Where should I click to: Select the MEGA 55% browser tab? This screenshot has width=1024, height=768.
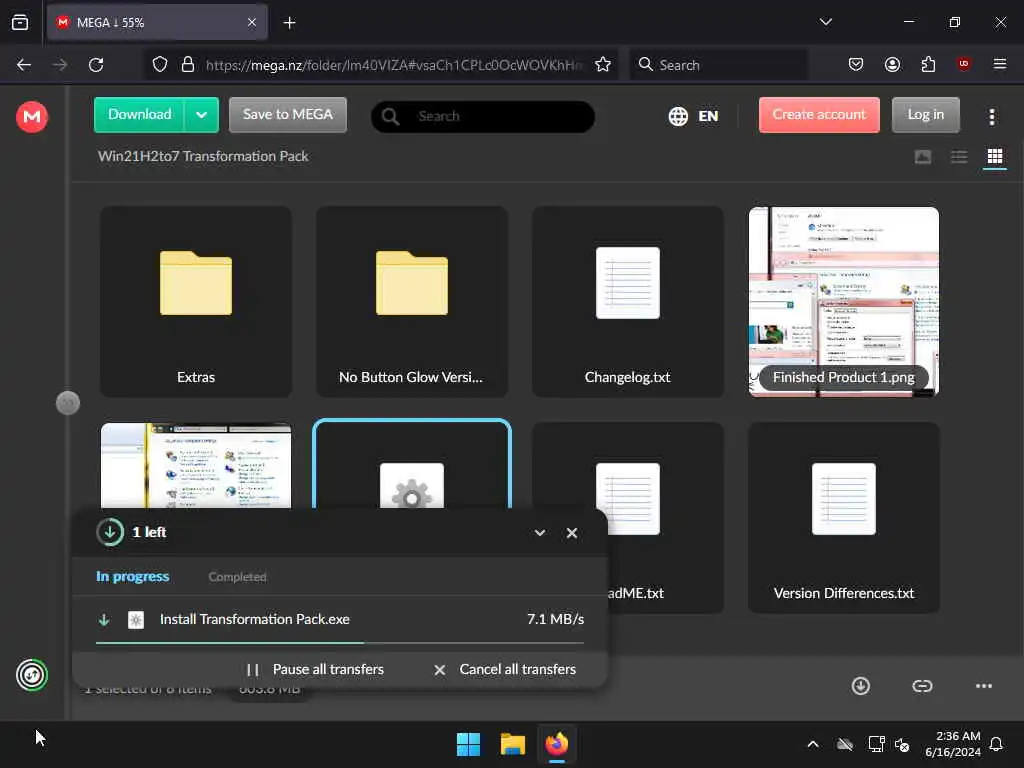point(157,22)
